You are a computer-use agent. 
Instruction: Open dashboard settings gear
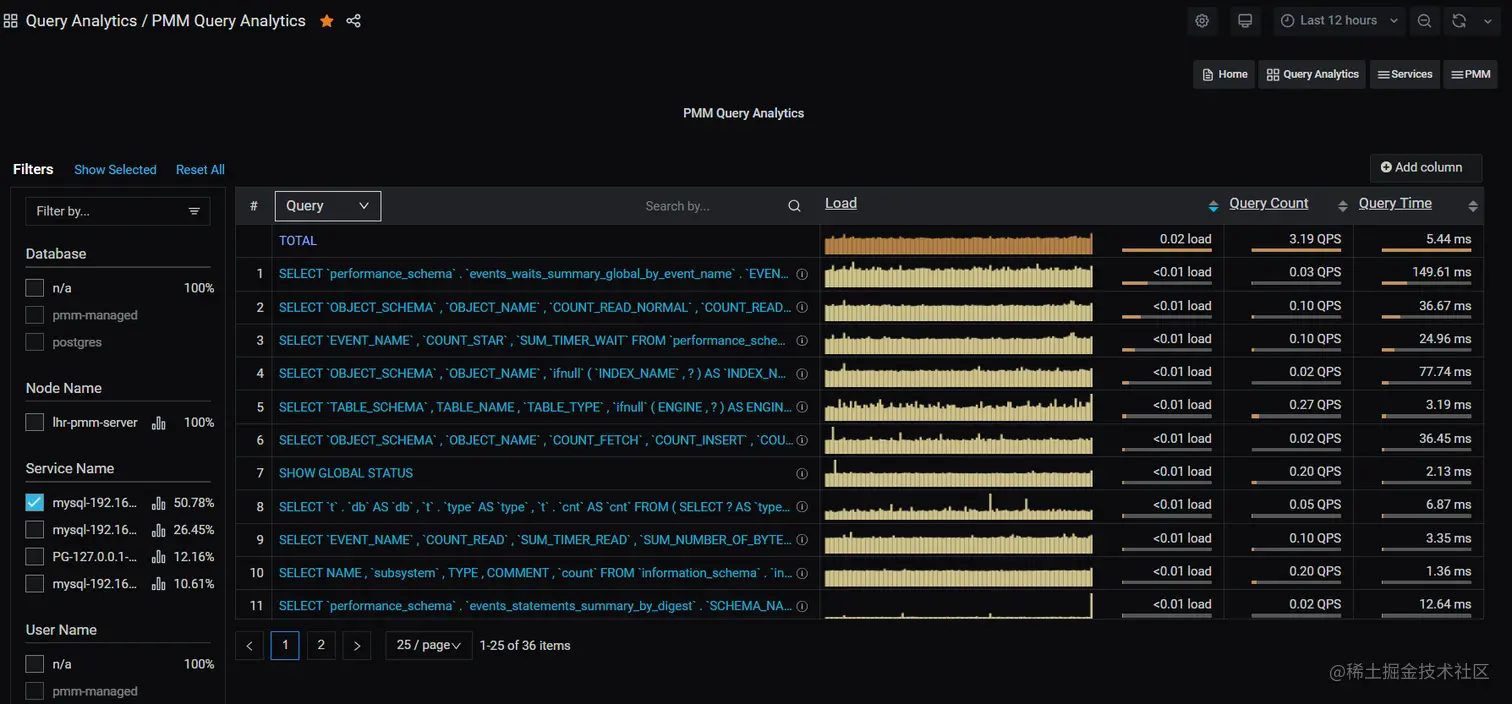1202,21
